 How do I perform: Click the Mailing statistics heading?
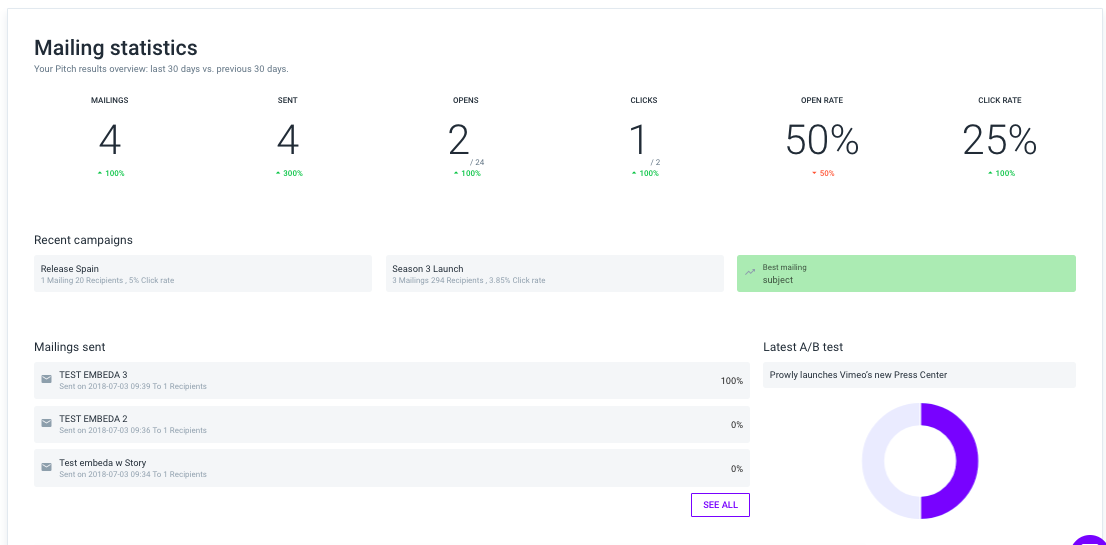click(x=116, y=48)
